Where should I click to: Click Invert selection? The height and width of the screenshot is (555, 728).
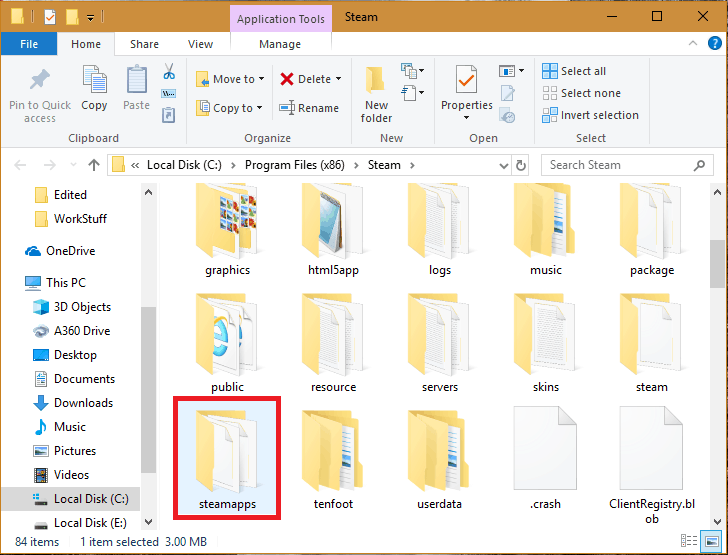(591, 115)
